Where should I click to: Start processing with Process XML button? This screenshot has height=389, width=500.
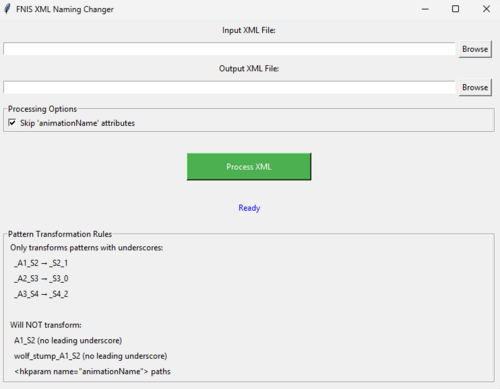pyautogui.click(x=249, y=167)
